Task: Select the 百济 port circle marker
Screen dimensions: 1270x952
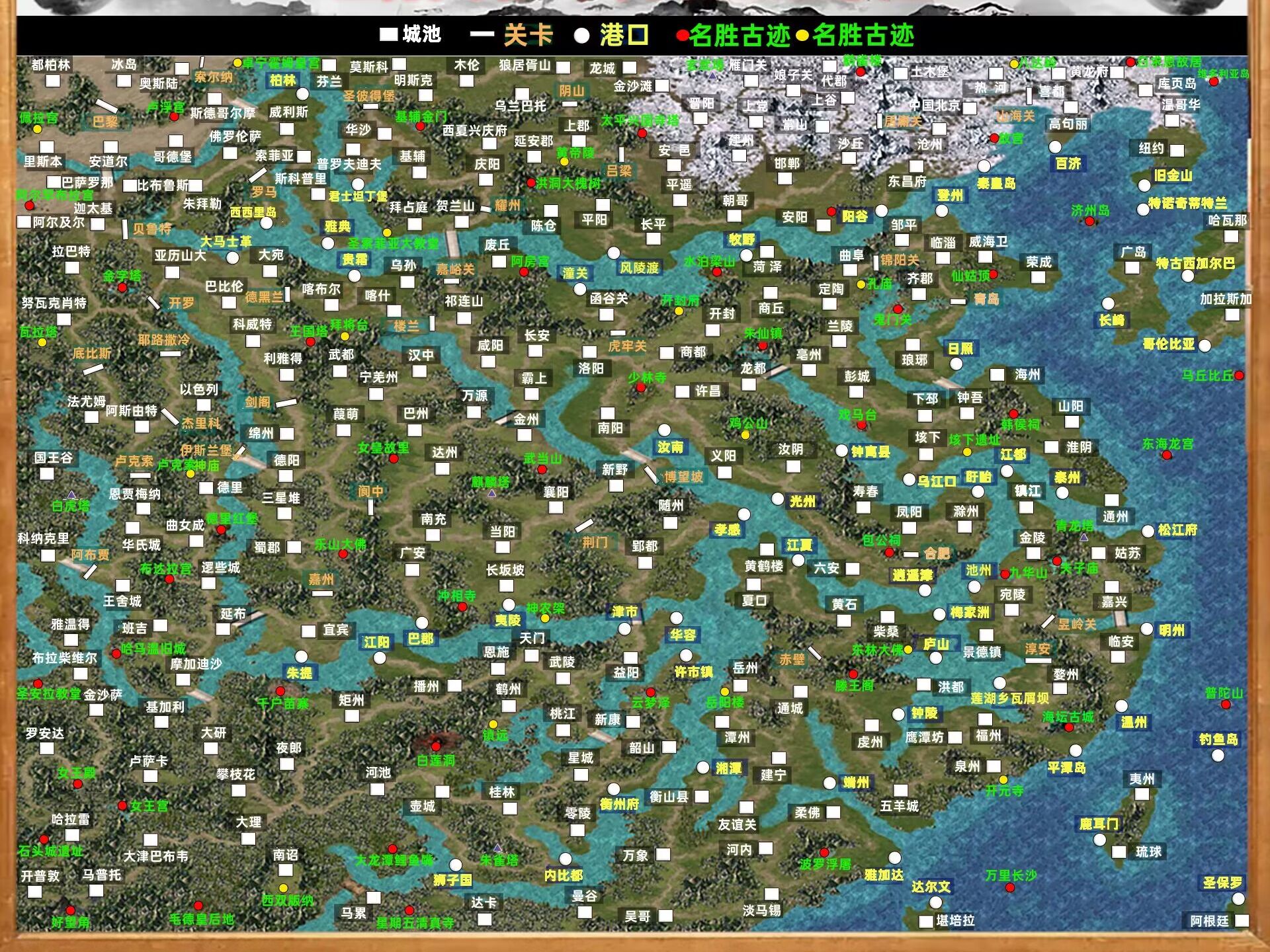Action: coord(1055,147)
